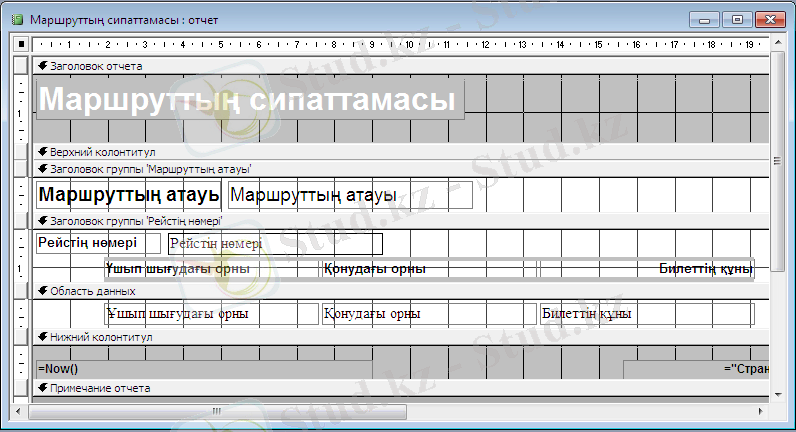The width and height of the screenshot is (796, 432).
Task: Click the vertical scrollbar down arrow
Action: click(x=778, y=394)
